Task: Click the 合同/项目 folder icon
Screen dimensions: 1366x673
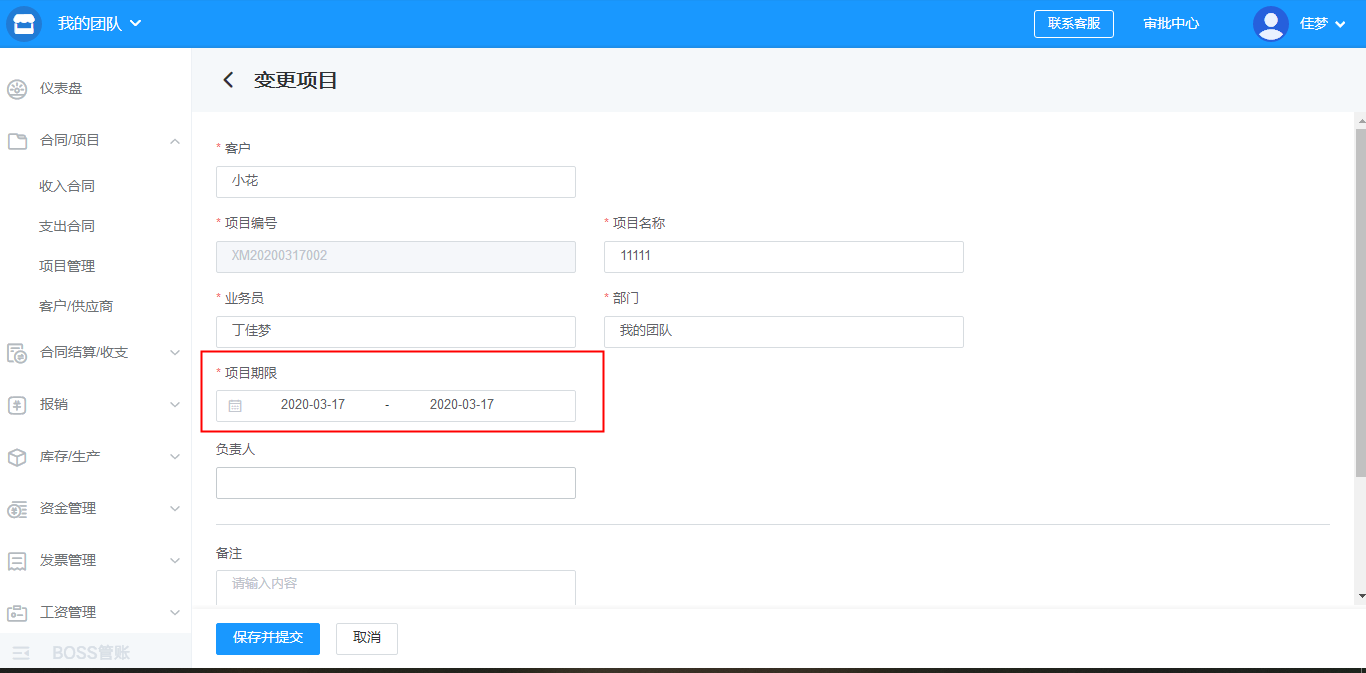Action: click(x=17, y=141)
